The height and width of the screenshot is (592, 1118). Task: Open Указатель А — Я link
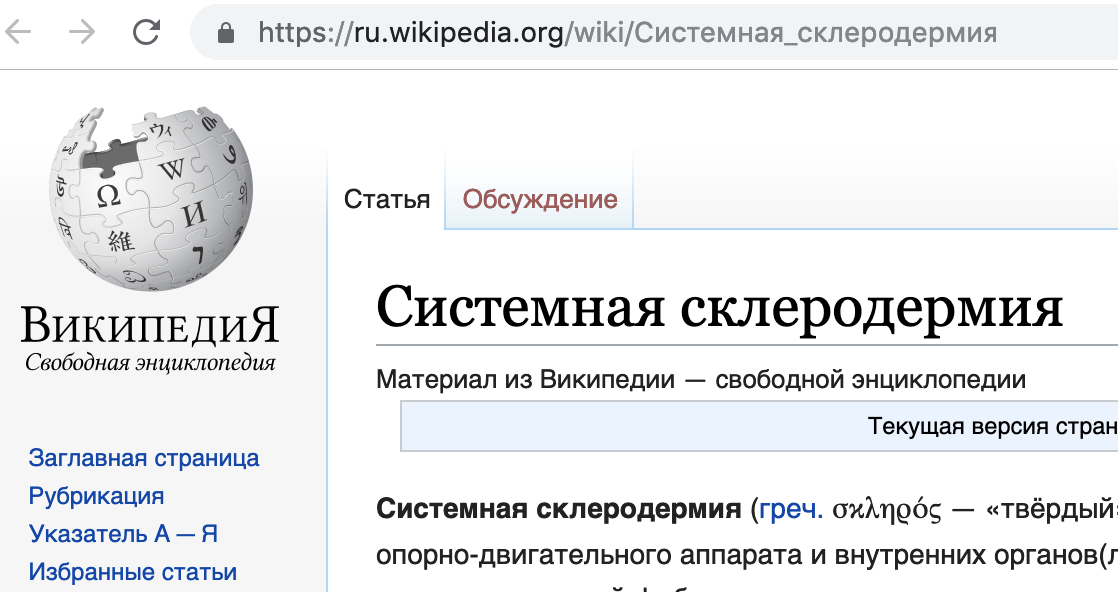123,534
